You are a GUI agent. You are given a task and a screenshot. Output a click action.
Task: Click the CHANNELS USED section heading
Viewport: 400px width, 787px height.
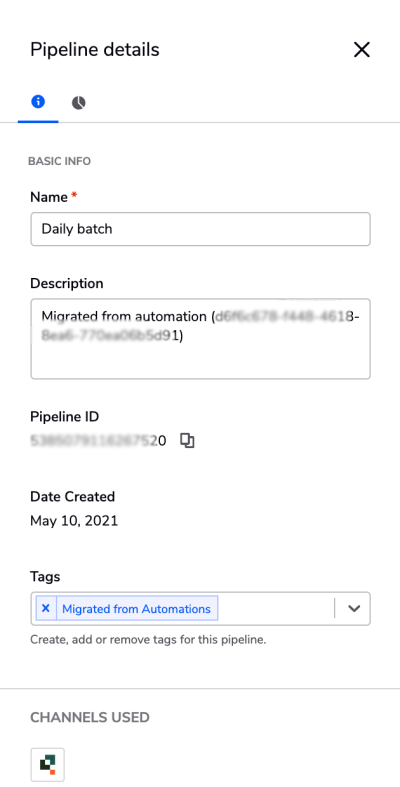(90, 717)
